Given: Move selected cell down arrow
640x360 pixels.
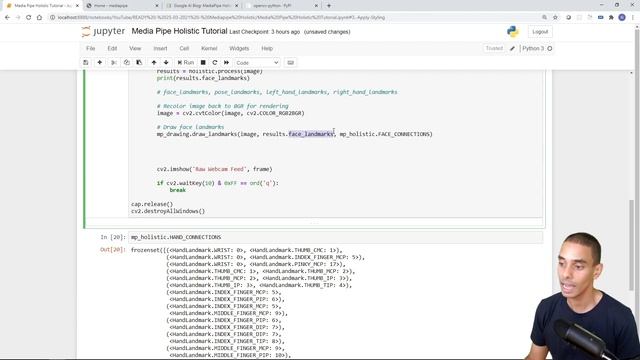Looking at the screenshot, I should (x=166, y=62).
